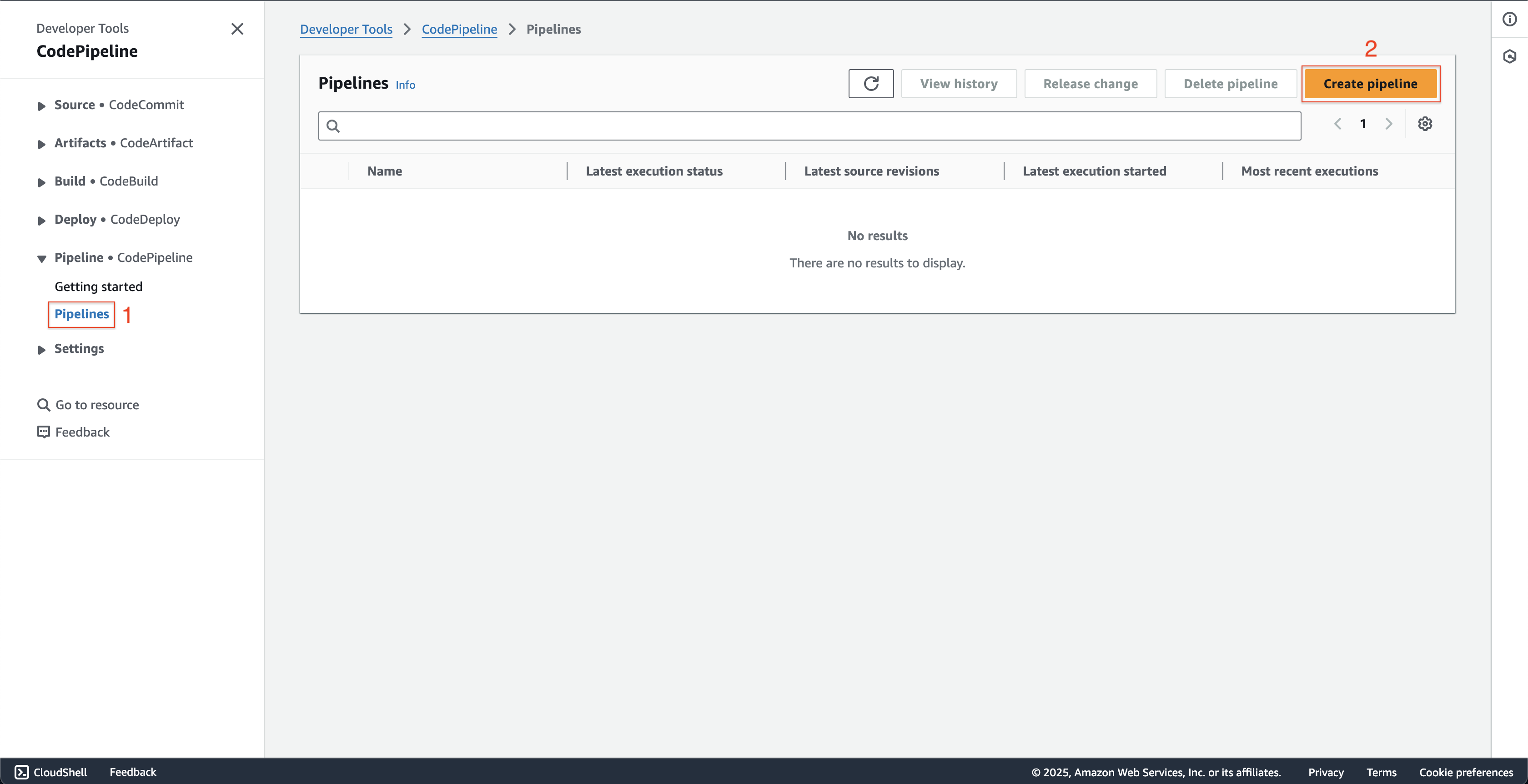This screenshot has width=1528, height=784.
Task: Click Latest execution started column header
Action: tap(1095, 171)
